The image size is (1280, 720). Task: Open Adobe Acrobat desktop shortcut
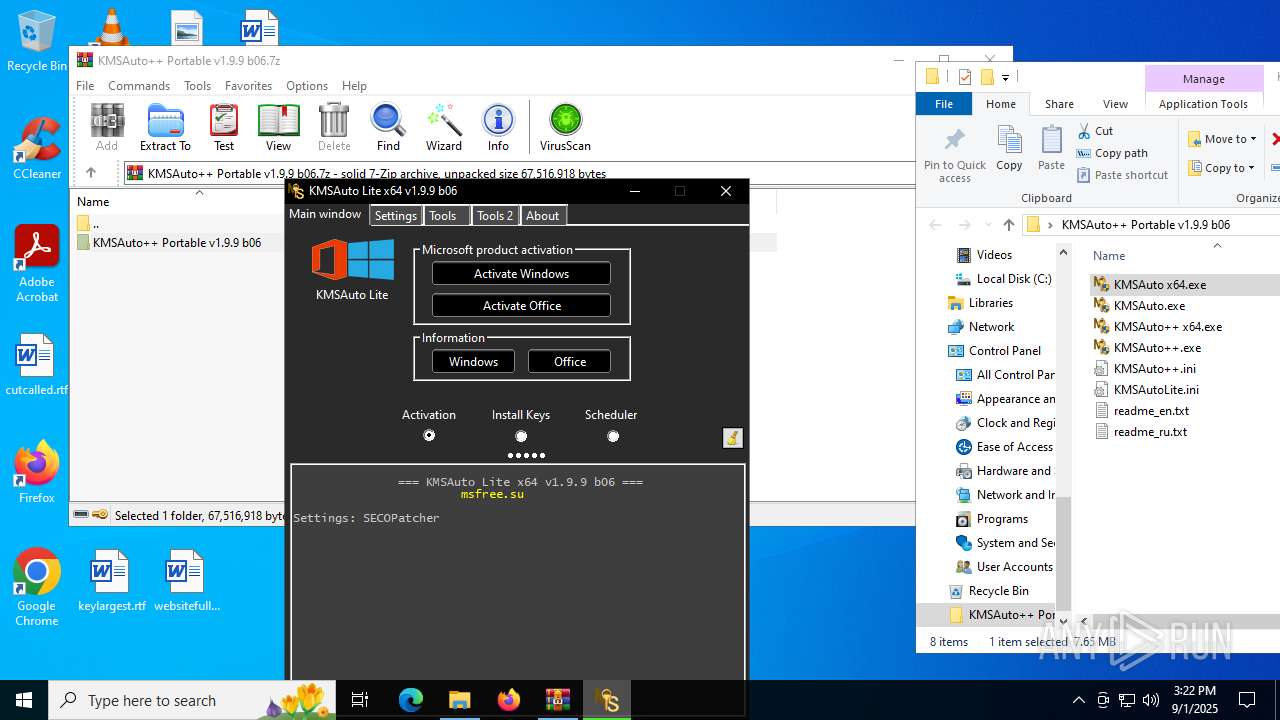(37, 264)
